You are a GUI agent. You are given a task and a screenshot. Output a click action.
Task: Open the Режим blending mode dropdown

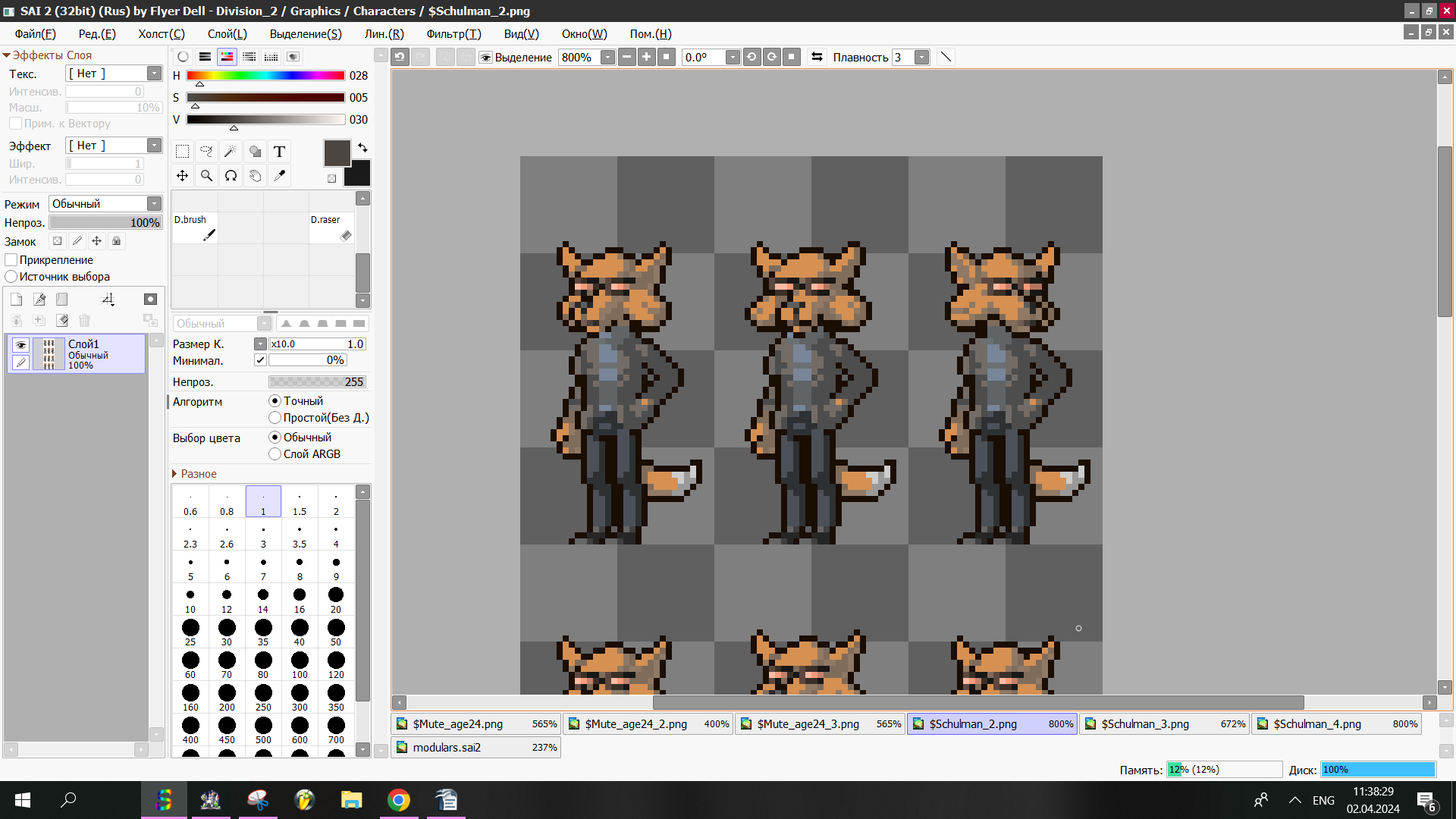pyautogui.click(x=154, y=204)
